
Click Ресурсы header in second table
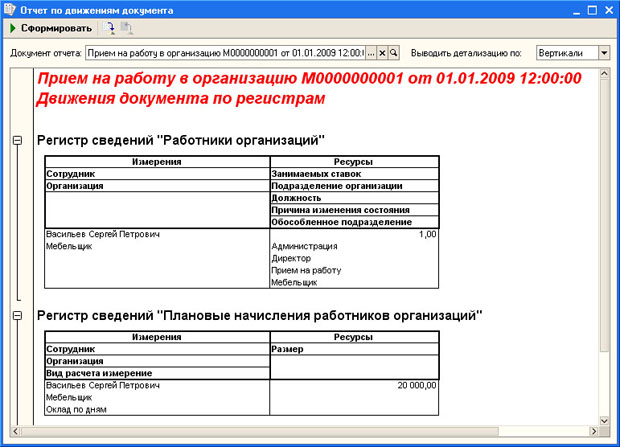pyautogui.click(x=354, y=337)
